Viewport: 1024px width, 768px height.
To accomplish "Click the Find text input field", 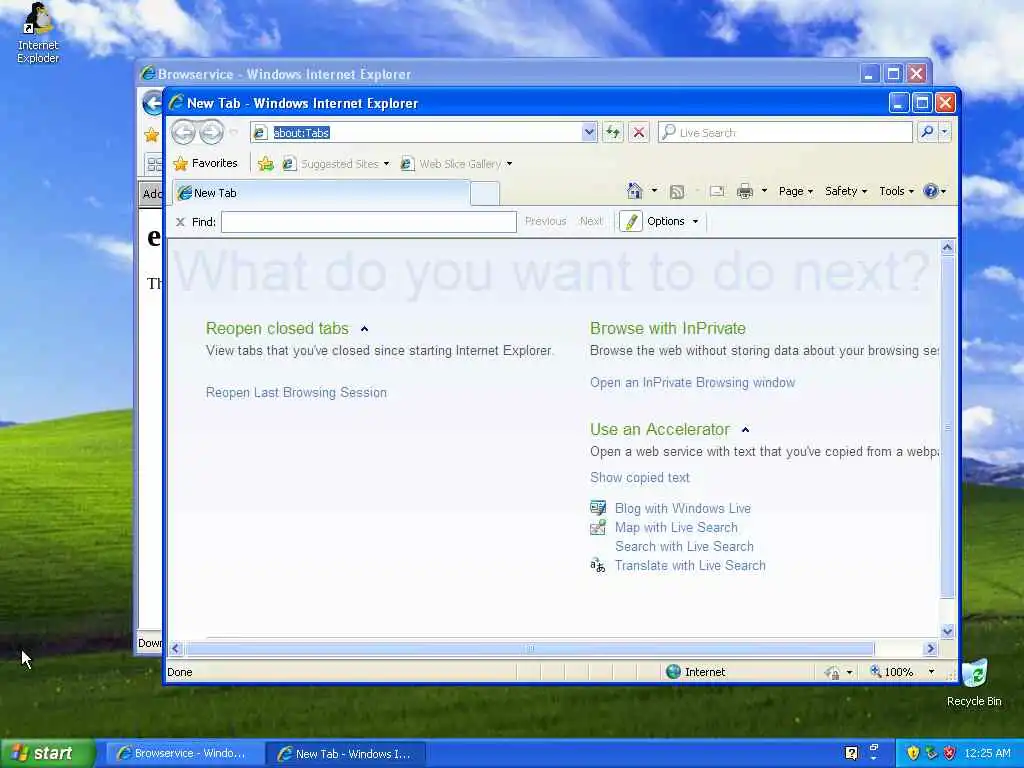I will [x=369, y=222].
